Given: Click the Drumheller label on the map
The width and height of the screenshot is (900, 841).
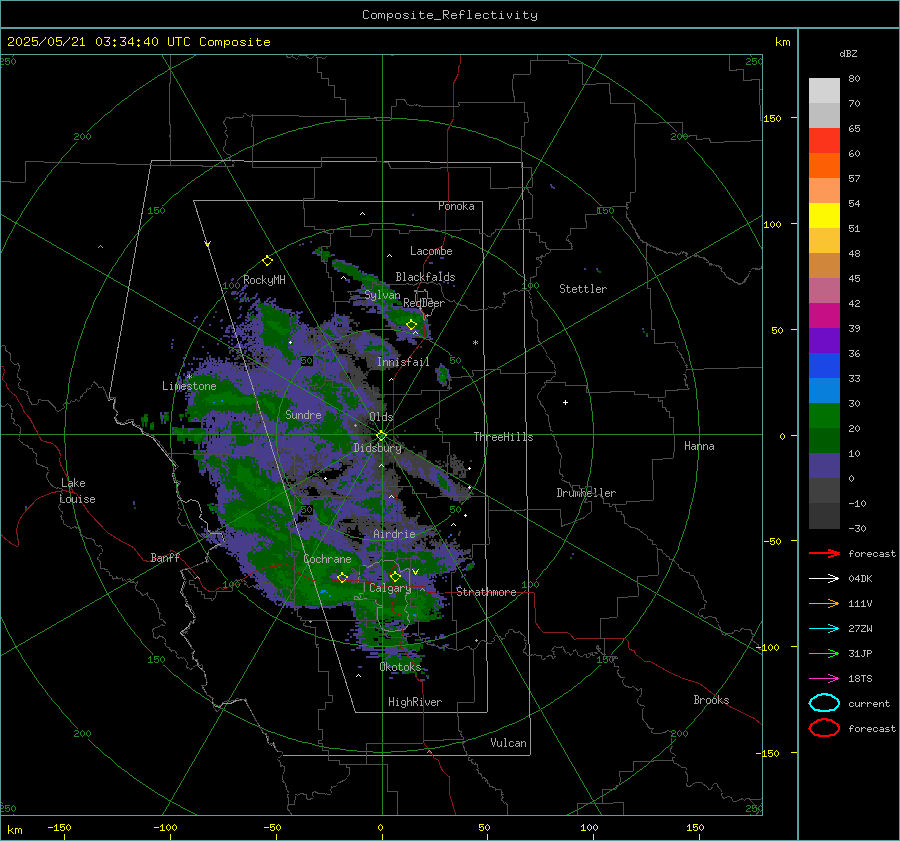Looking at the screenshot, I should click(x=586, y=493).
